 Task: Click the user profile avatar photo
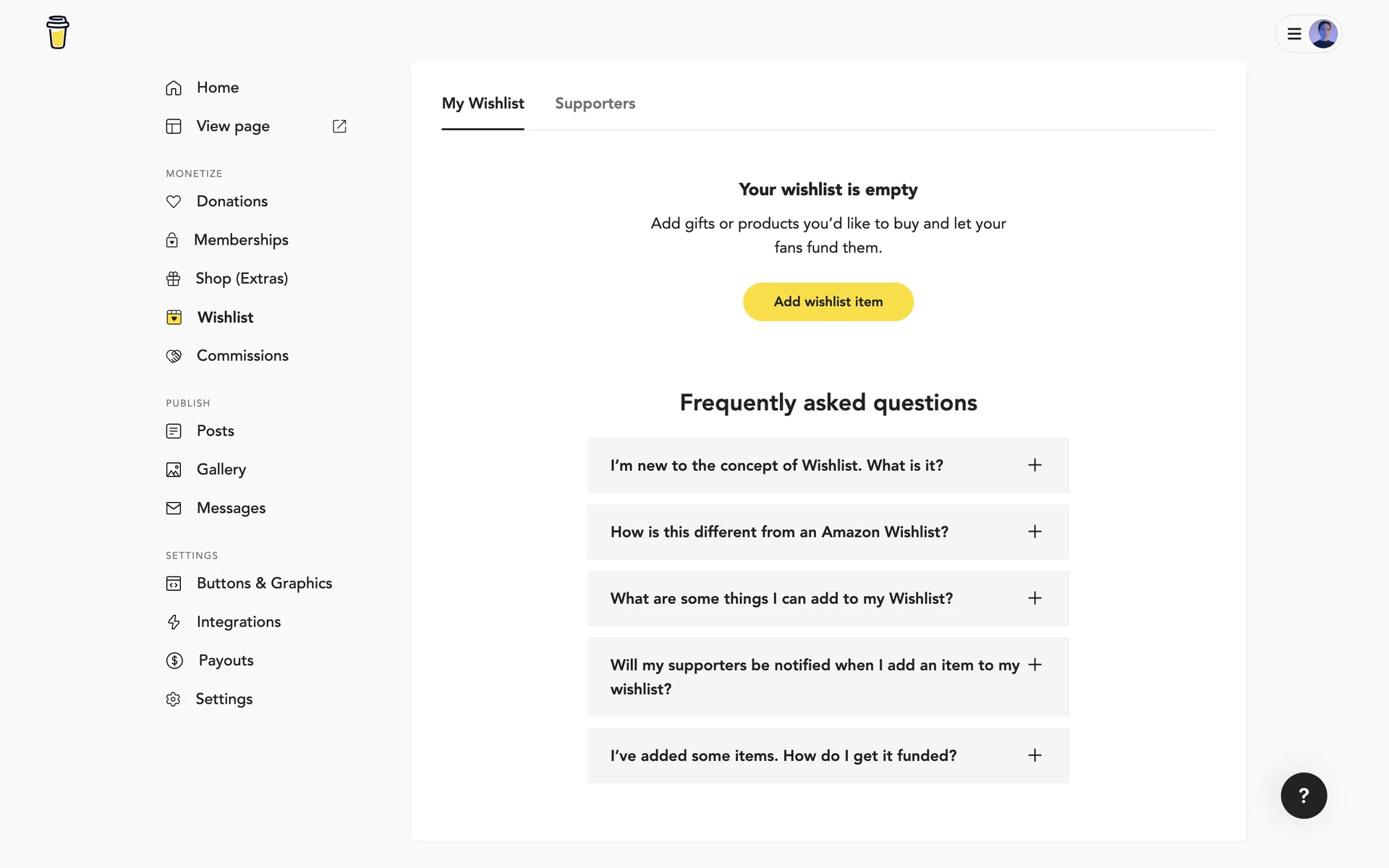coord(1323,34)
